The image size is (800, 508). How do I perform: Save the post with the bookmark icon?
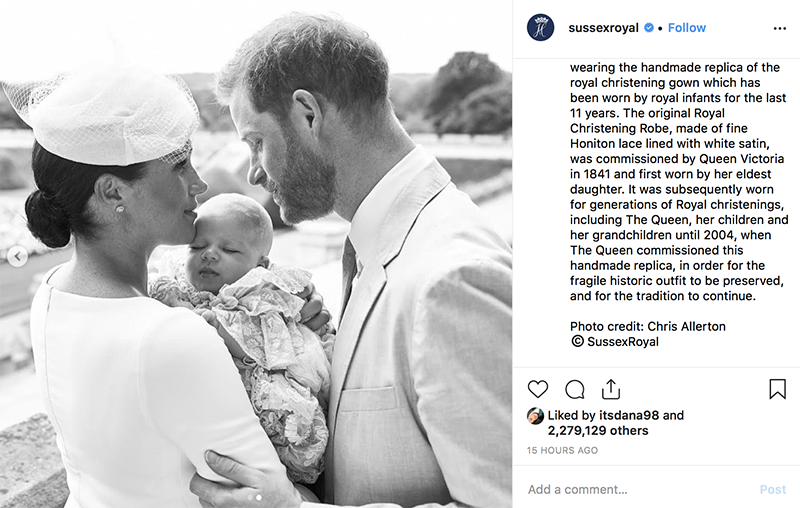click(x=777, y=389)
